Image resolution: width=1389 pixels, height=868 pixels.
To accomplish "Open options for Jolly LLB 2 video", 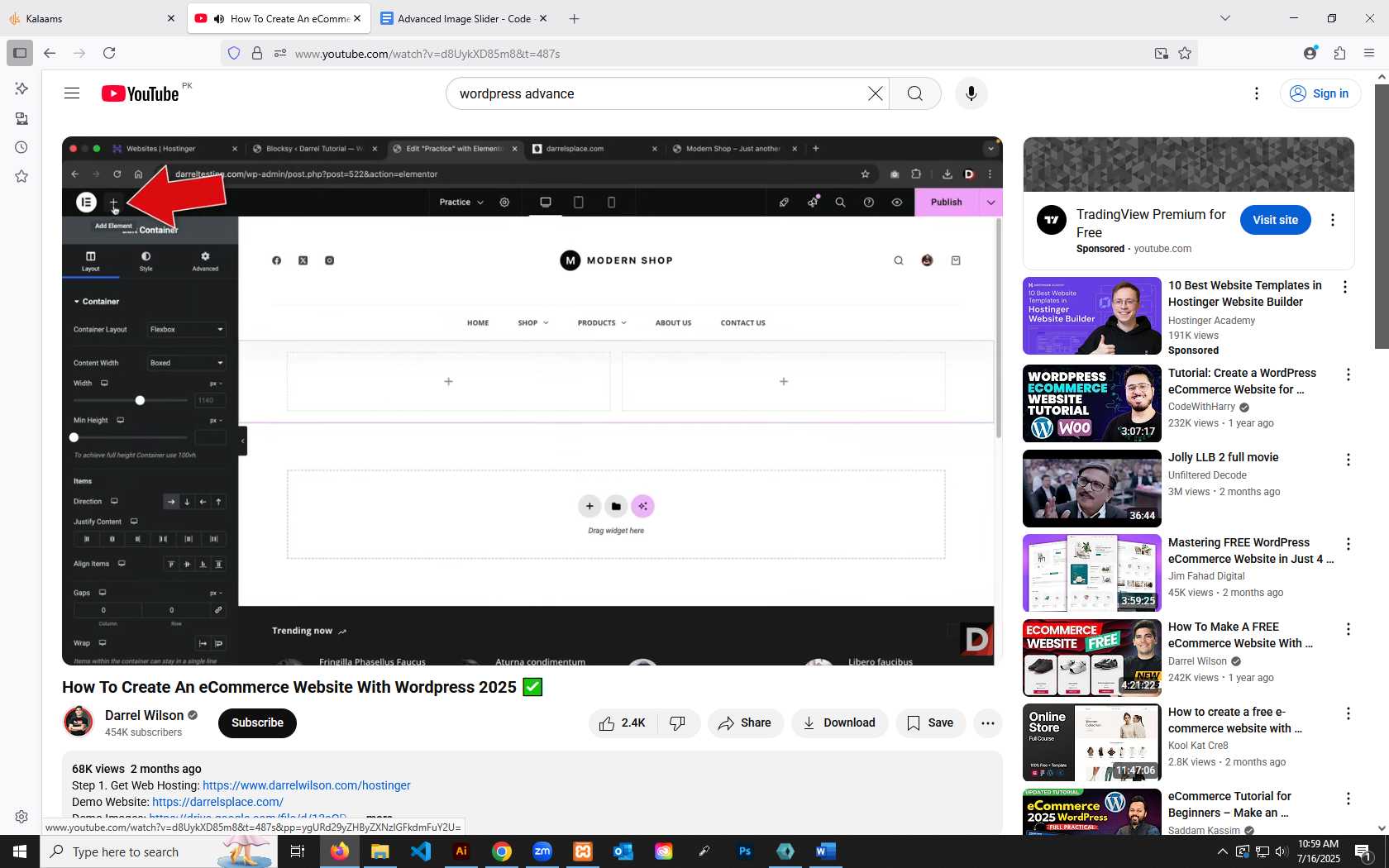I will (x=1348, y=460).
